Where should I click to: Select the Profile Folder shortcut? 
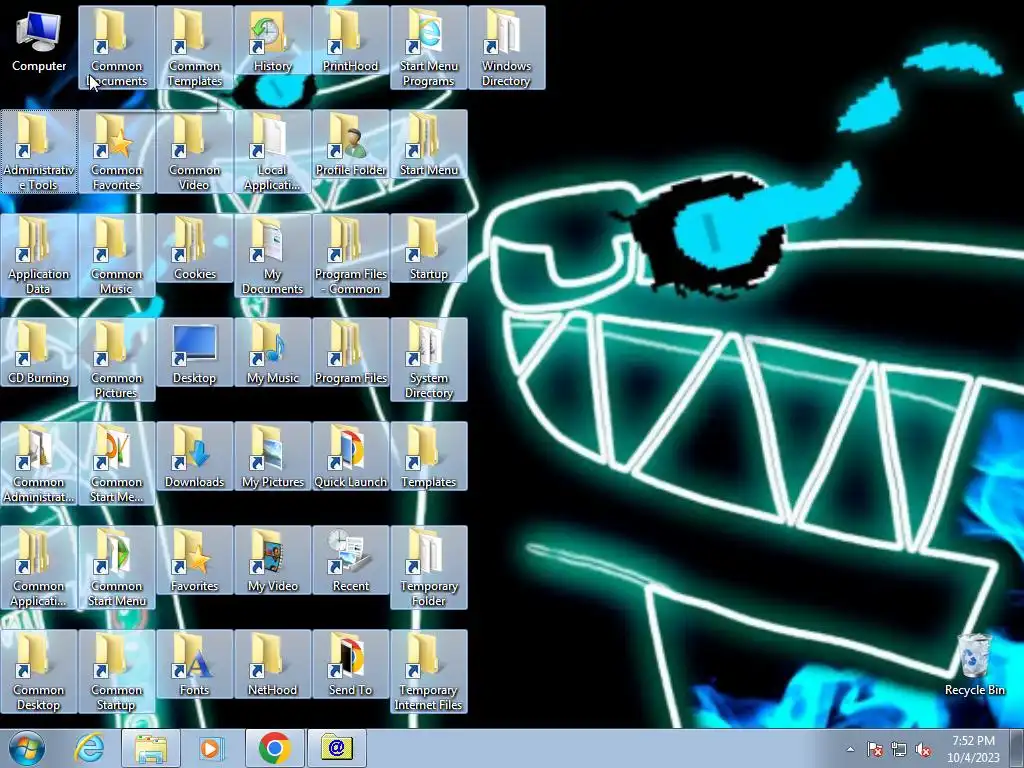(351, 144)
